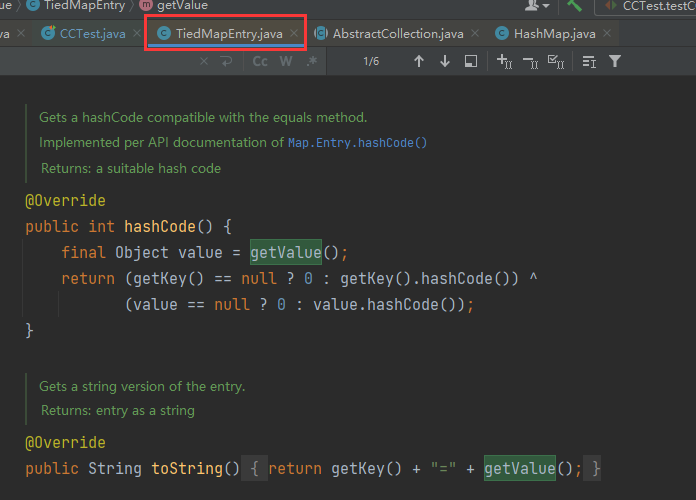Screen dimensions: 696x500
Task: Select all search occurrences
Action: click(556, 61)
